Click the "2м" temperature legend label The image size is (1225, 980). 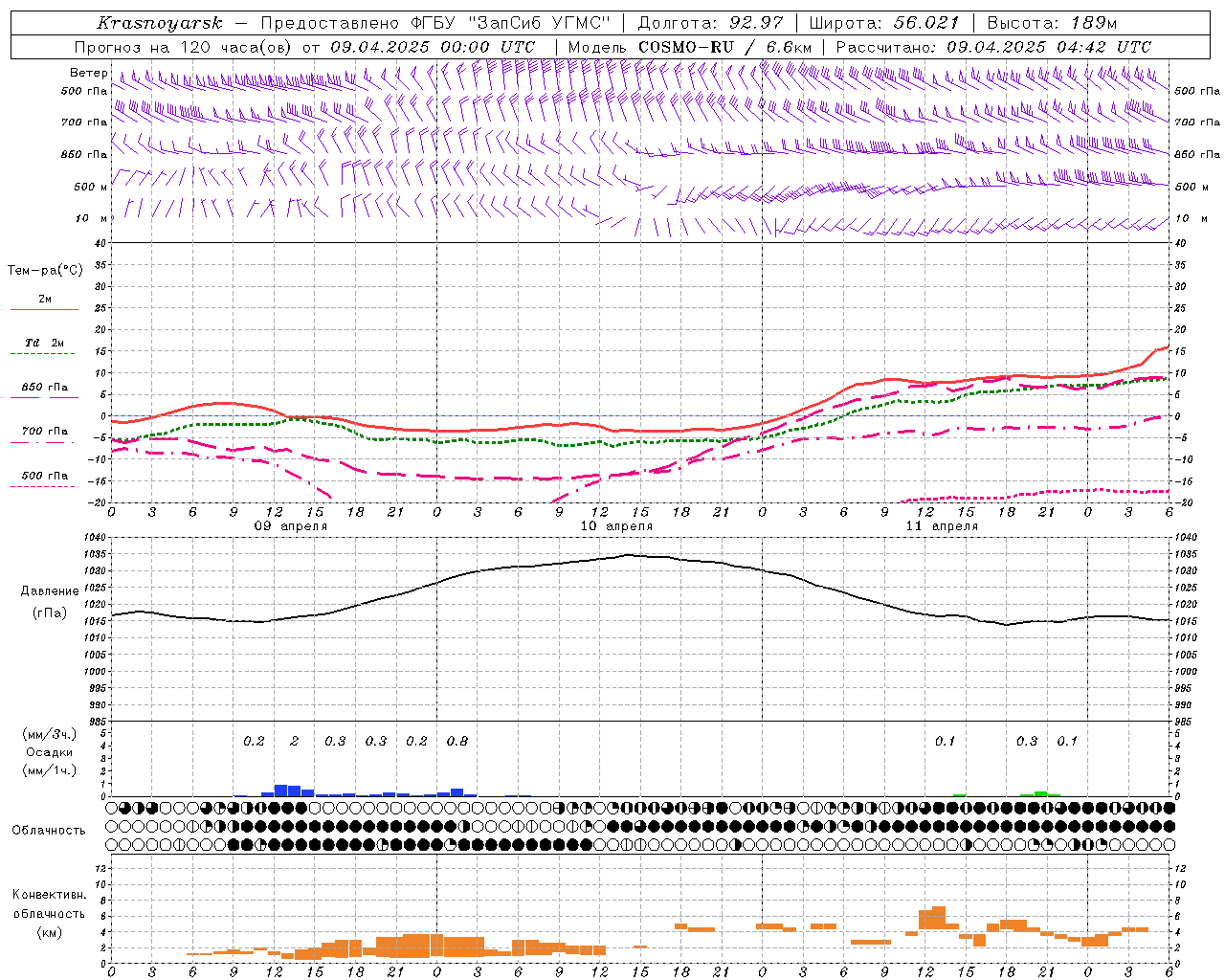pos(45,299)
